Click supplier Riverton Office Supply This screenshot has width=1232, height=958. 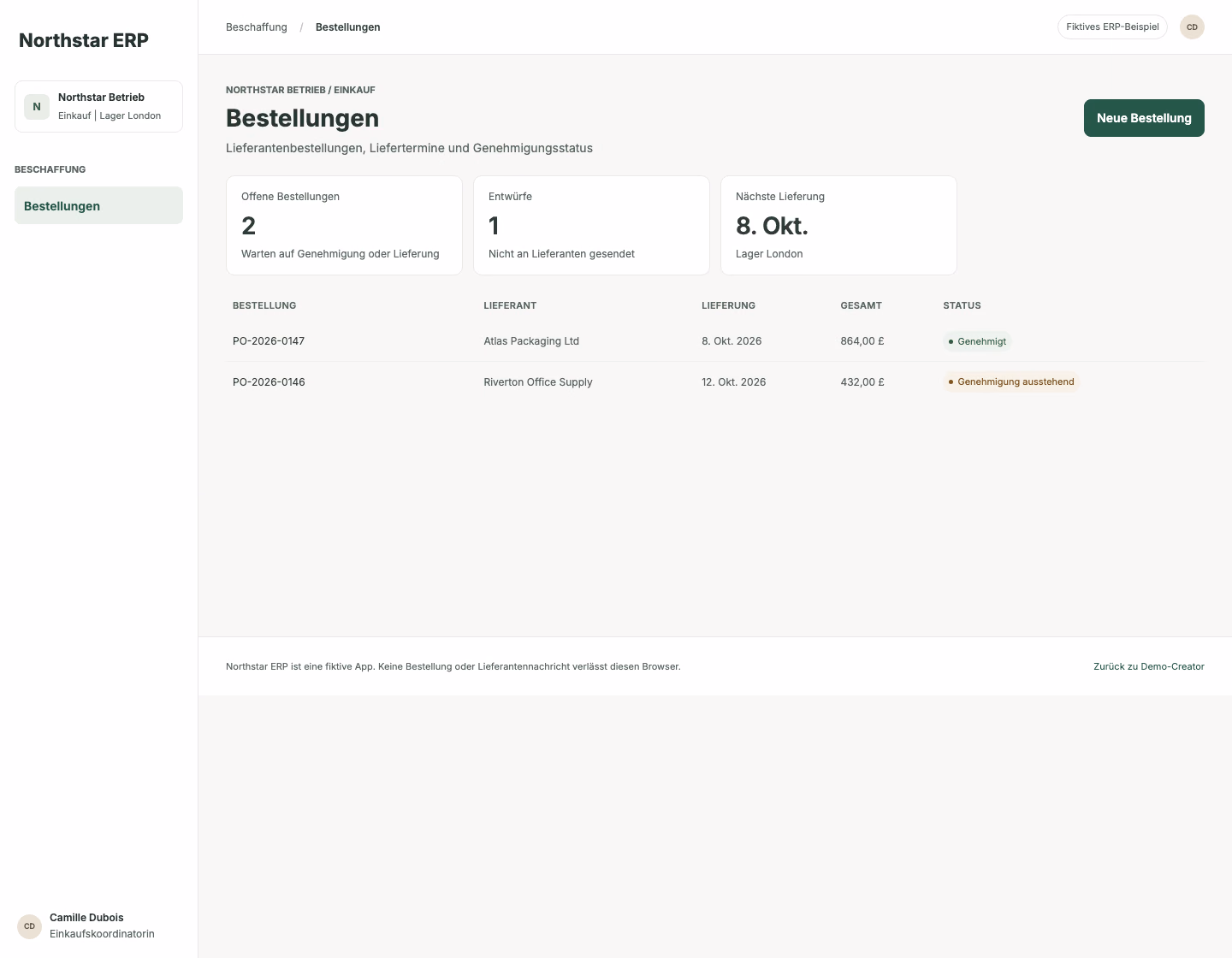538,382
